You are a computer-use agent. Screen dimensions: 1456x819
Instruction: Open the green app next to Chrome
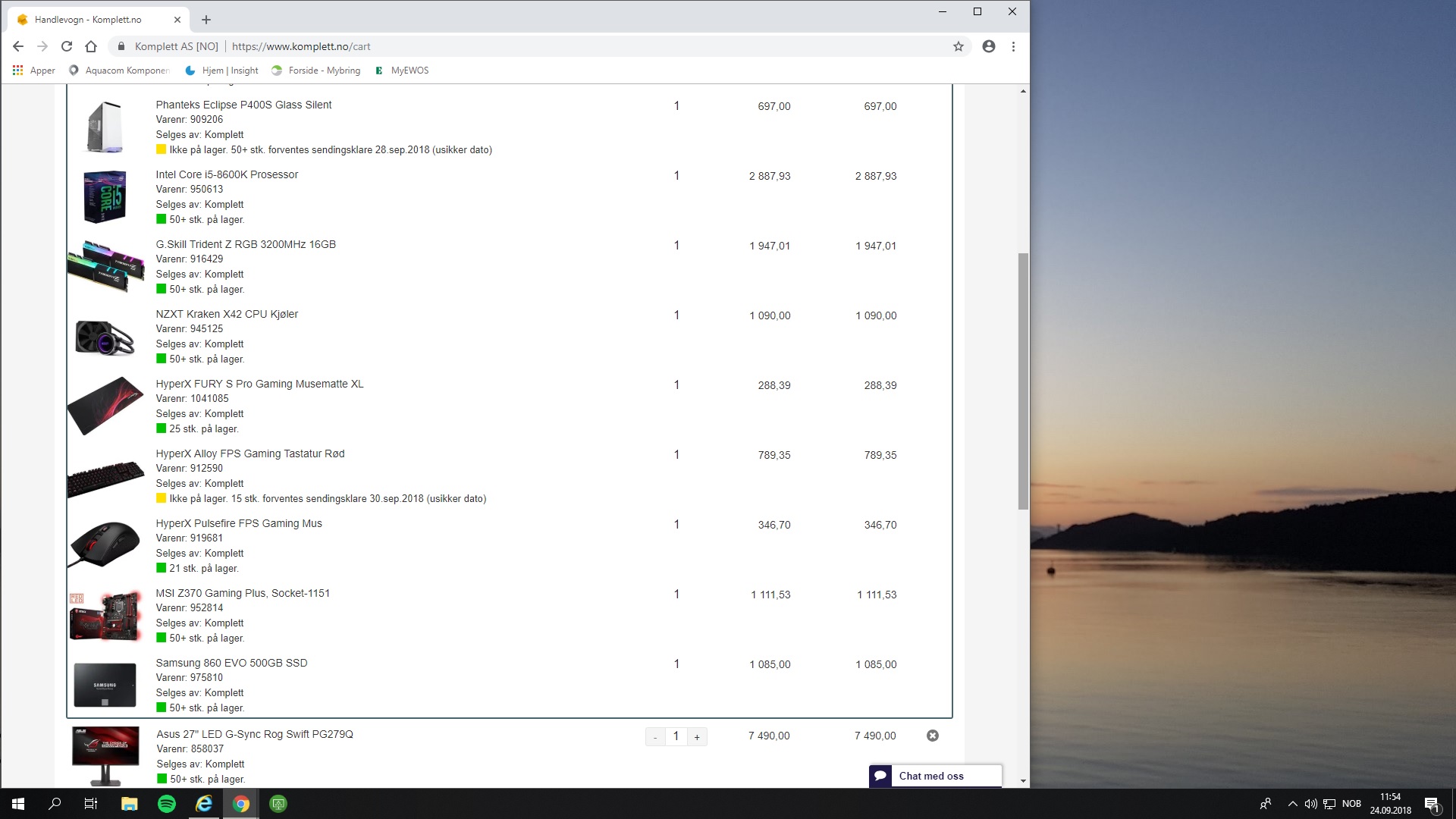[x=278, y=804]
